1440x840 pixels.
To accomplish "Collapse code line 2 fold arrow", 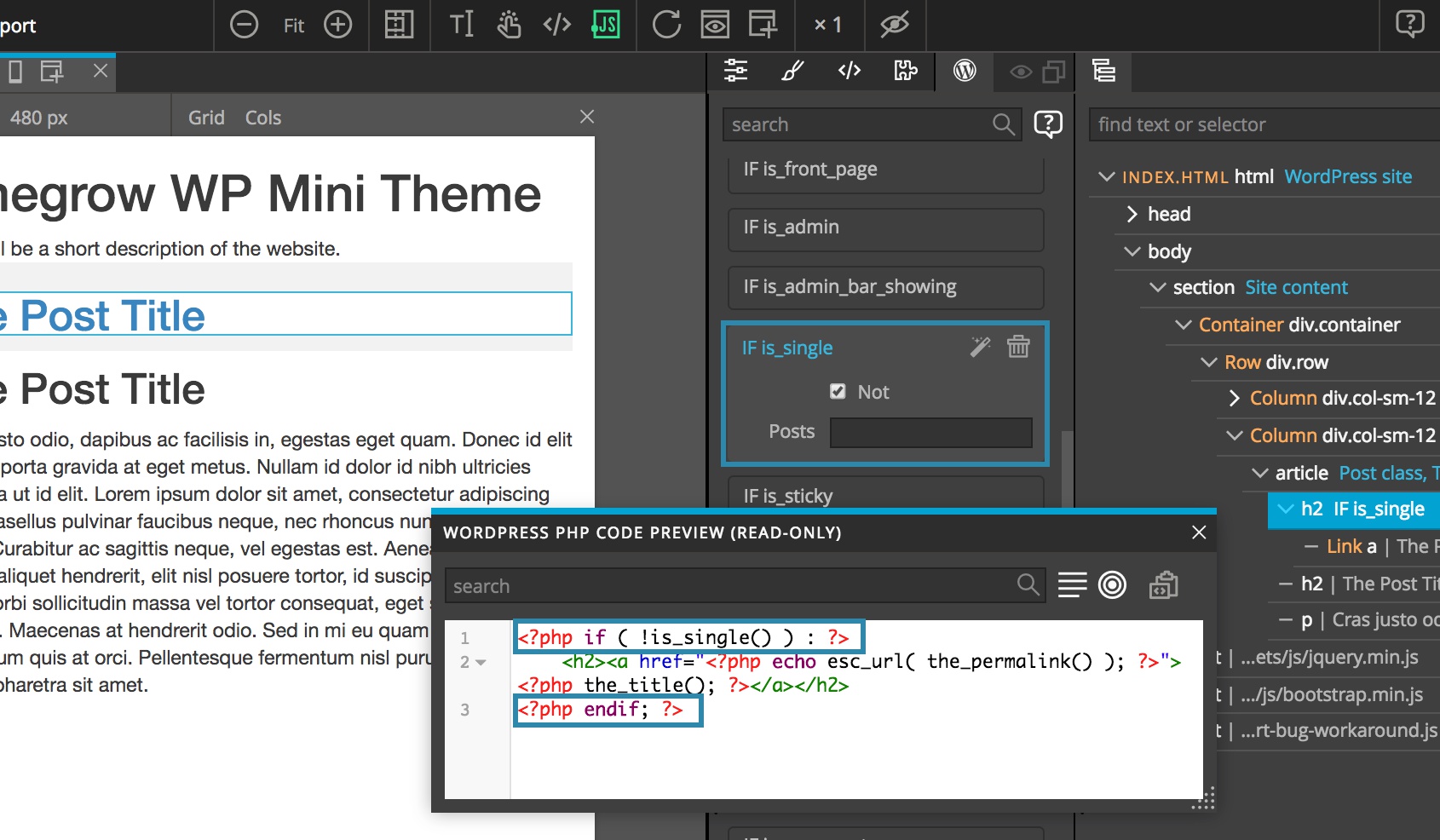I will (481, 663).
